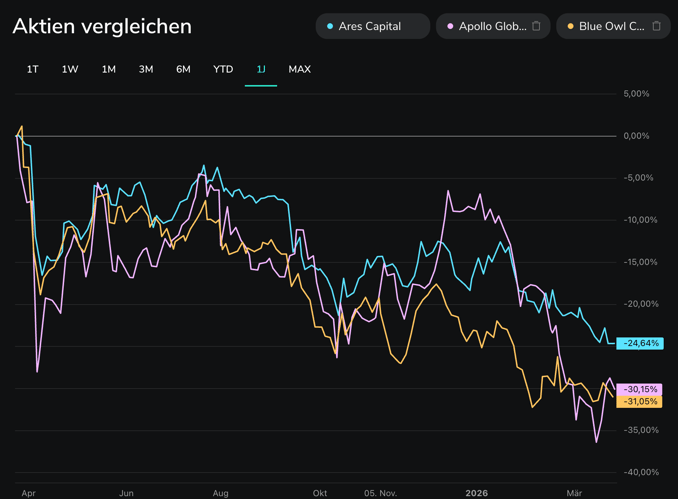Show the 1M chart period
The width and height of the screenshot is (678, 499).
point(108,69)
